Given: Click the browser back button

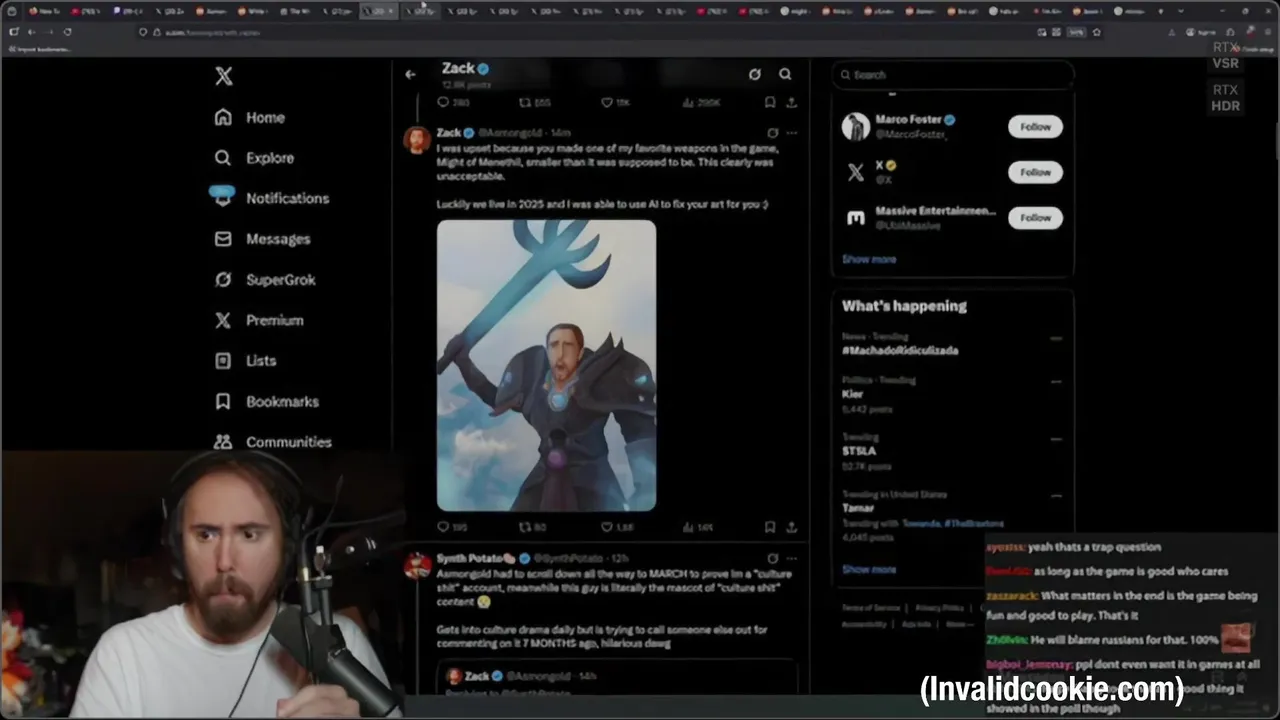Looking at the screenshot, I should coord(30,32).
